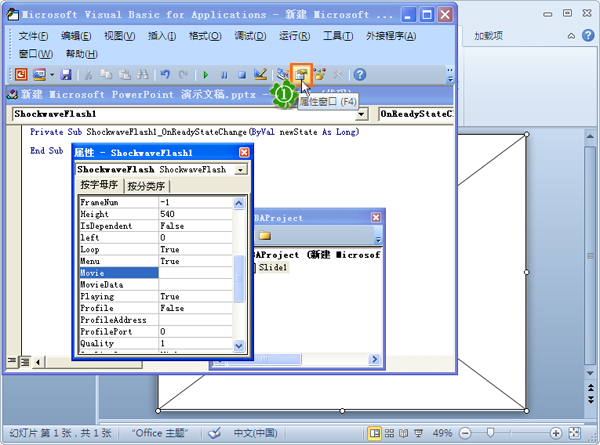600x445 pixels.
Task: Click the Reset stop square icon
Action: 242,75
